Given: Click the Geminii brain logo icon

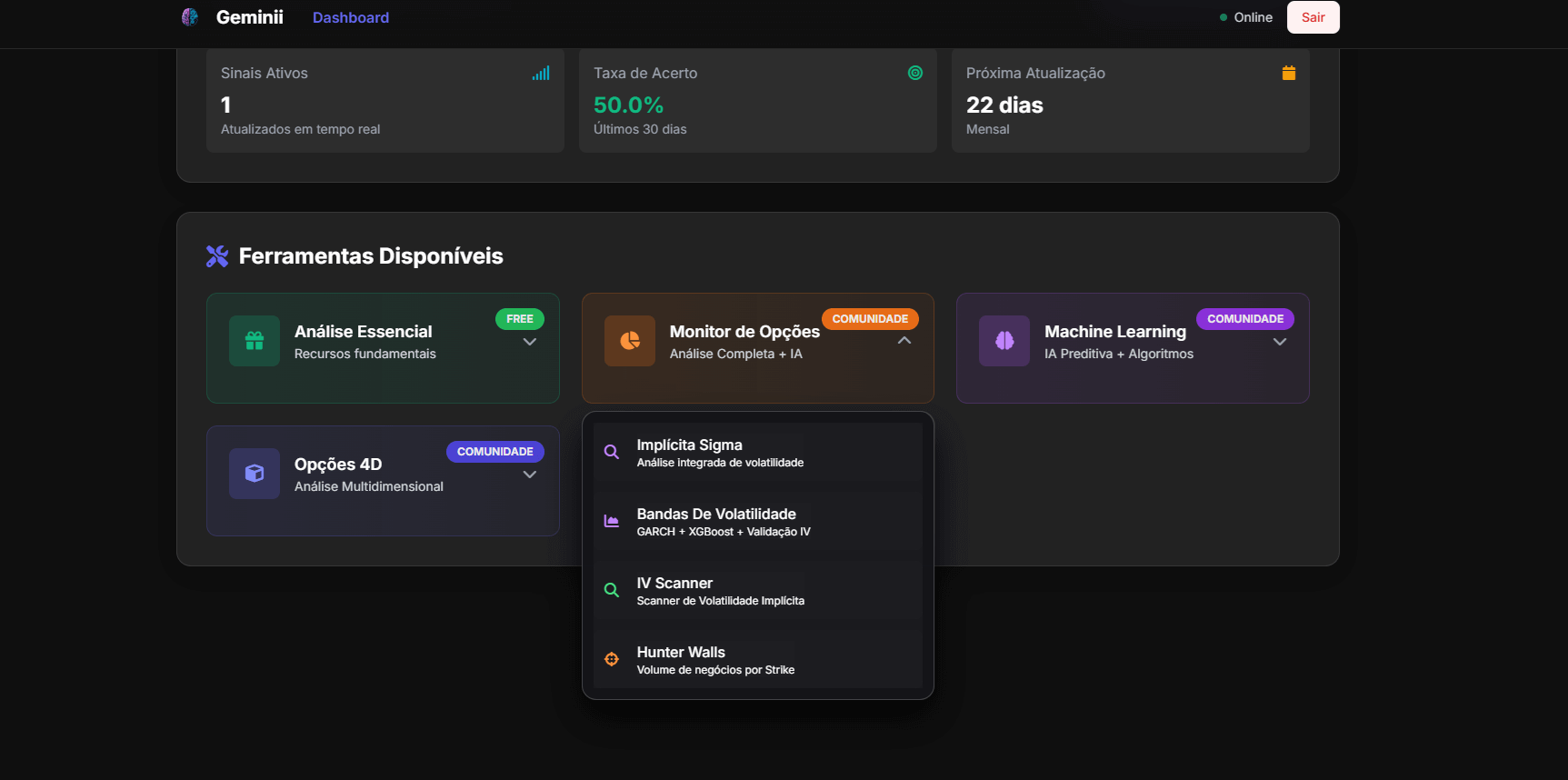Looking at the screenshot, I should click(190, 17).
